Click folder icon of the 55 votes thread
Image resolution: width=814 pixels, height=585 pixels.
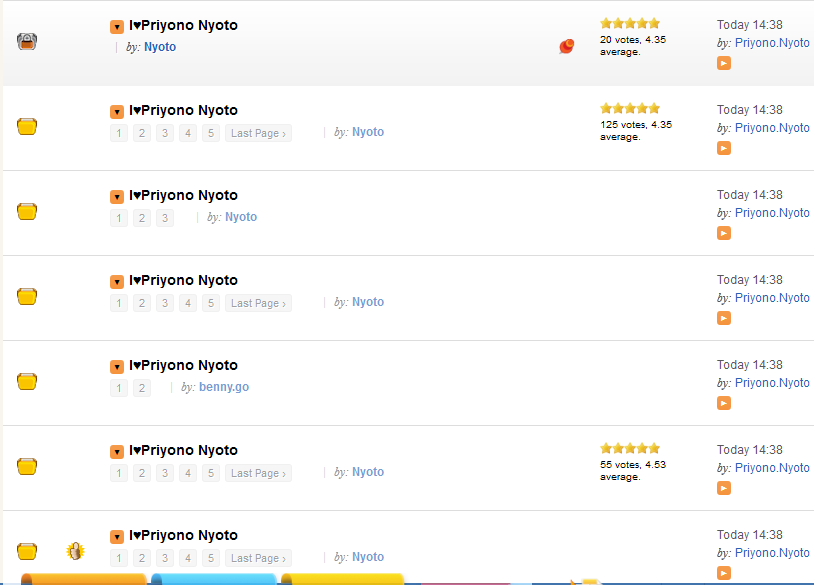[x=27, y=466]
